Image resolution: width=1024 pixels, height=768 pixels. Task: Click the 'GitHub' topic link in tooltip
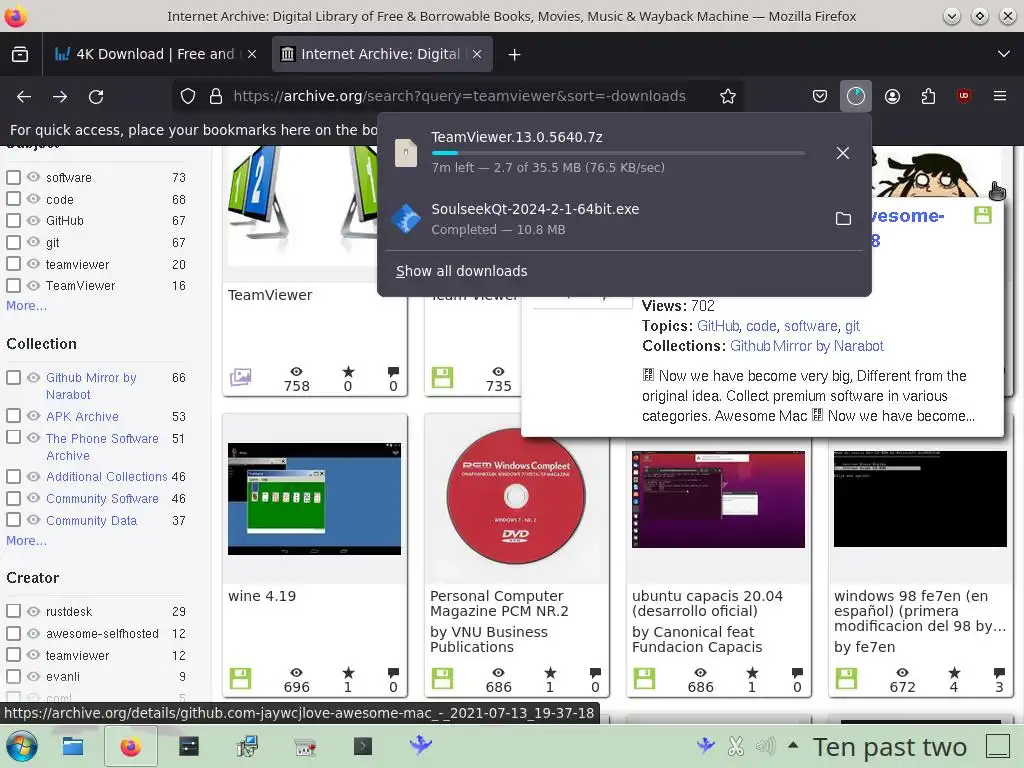pos(718,326)
